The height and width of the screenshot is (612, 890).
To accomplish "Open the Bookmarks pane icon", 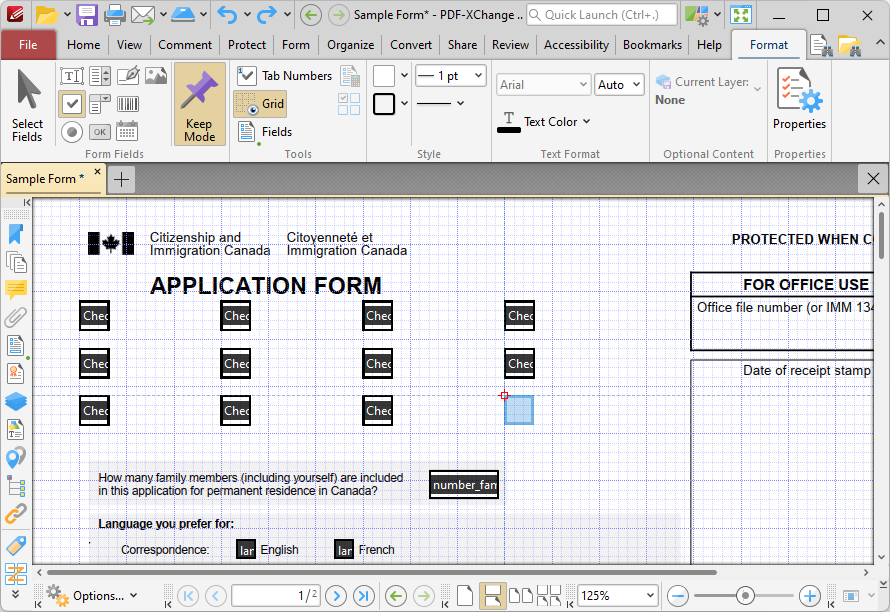I will (16, 234).
